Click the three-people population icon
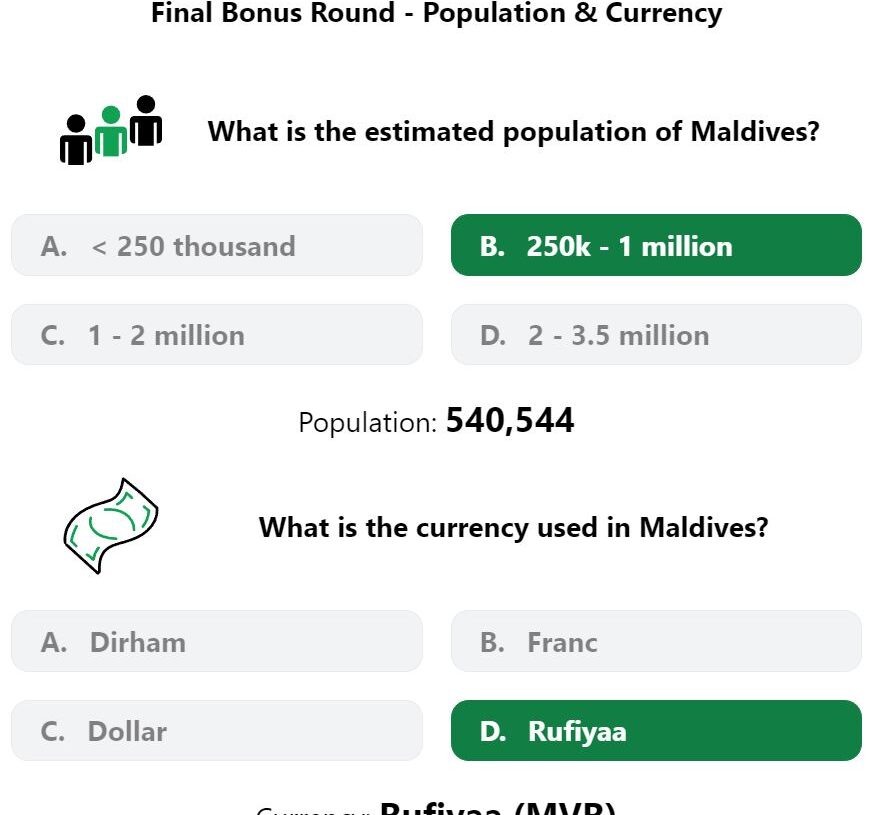Screen dimensions: 872x815 click(111, 130)
